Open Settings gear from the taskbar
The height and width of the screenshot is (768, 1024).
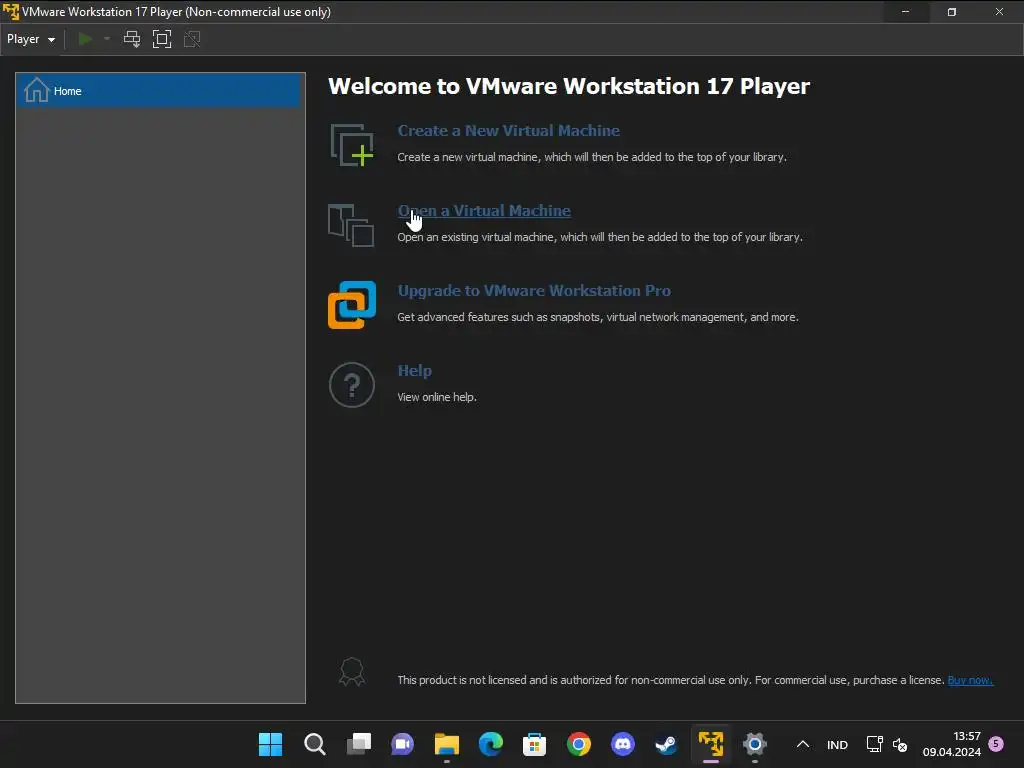point(754,744)
